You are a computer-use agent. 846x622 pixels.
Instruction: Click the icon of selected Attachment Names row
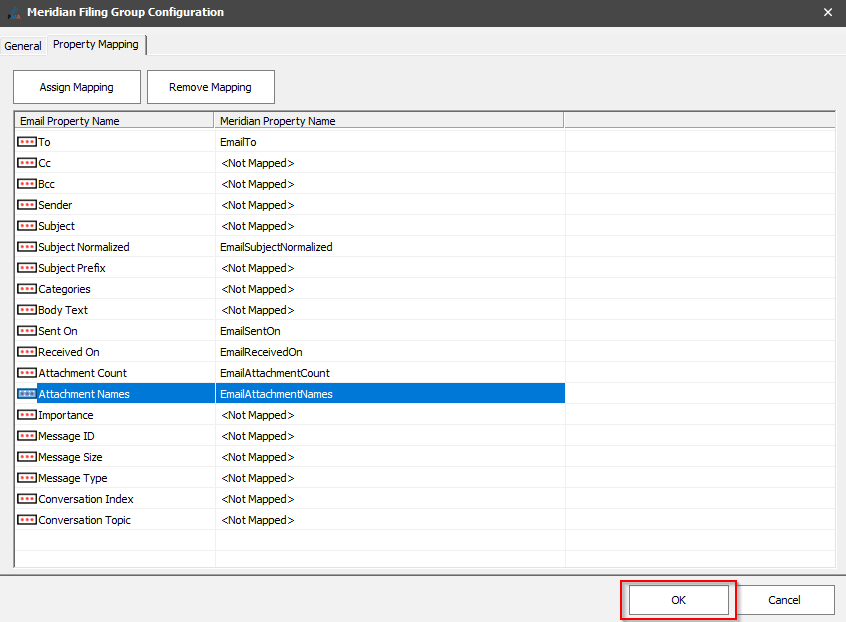[26, 394]
